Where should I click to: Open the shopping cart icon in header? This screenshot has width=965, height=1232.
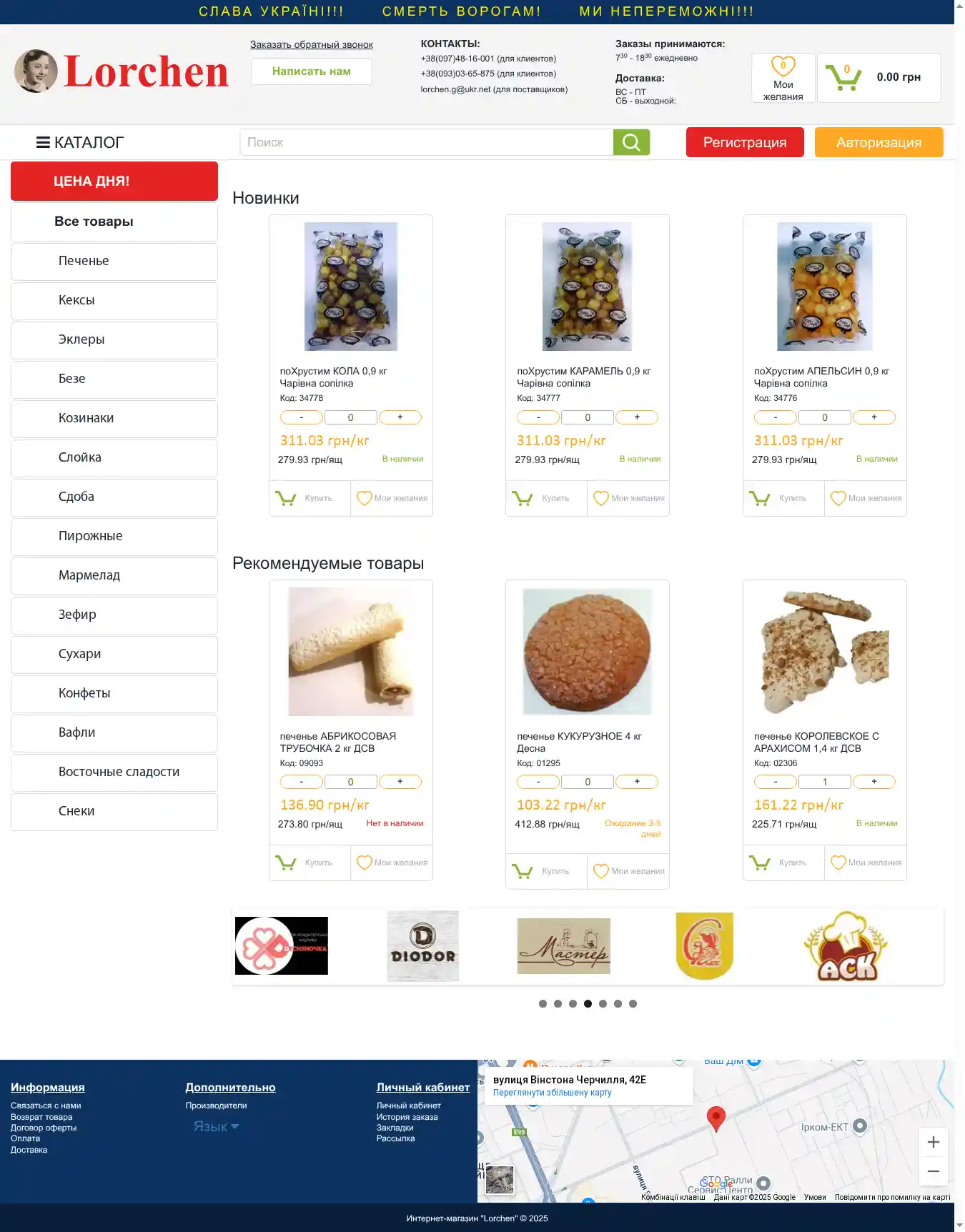pyautogui.click(x=843, y=77)
